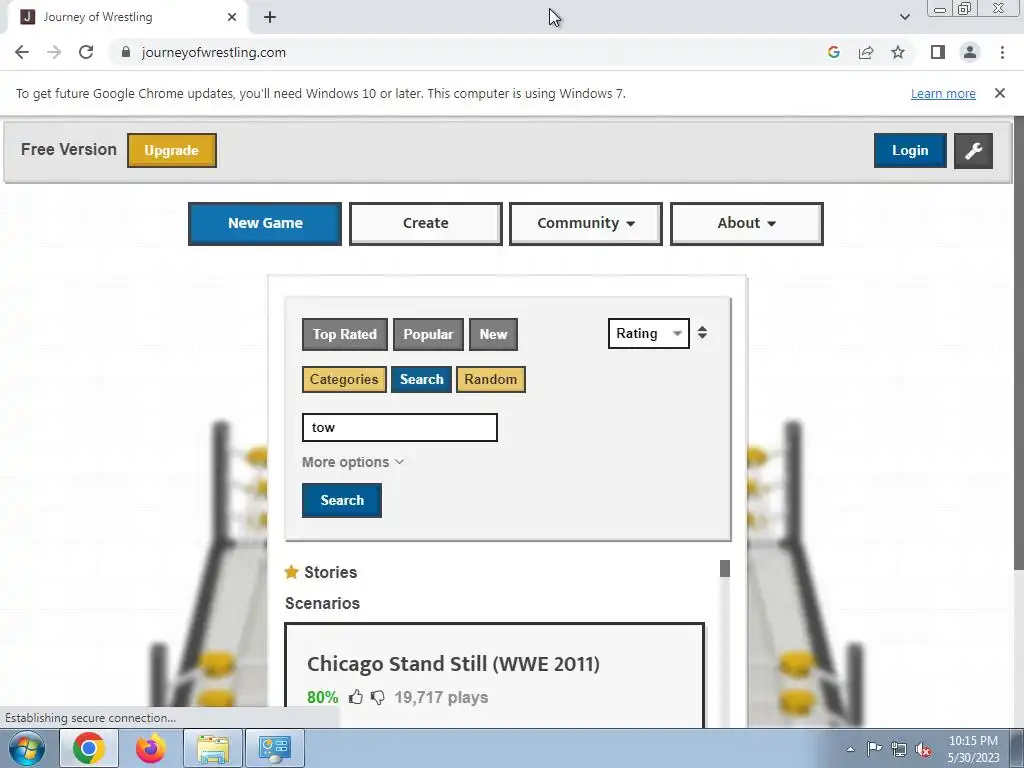Open the Create menu button

point(426,223)
